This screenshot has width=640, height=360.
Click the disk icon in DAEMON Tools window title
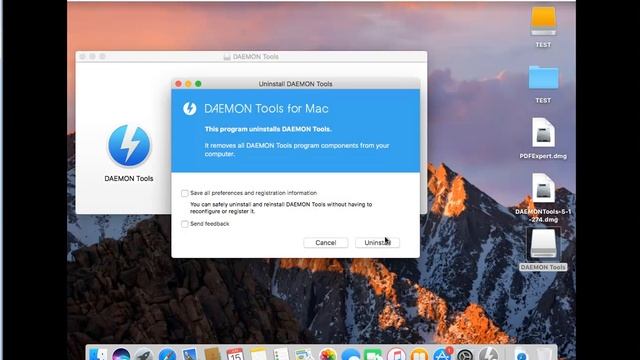coord(227,57)
